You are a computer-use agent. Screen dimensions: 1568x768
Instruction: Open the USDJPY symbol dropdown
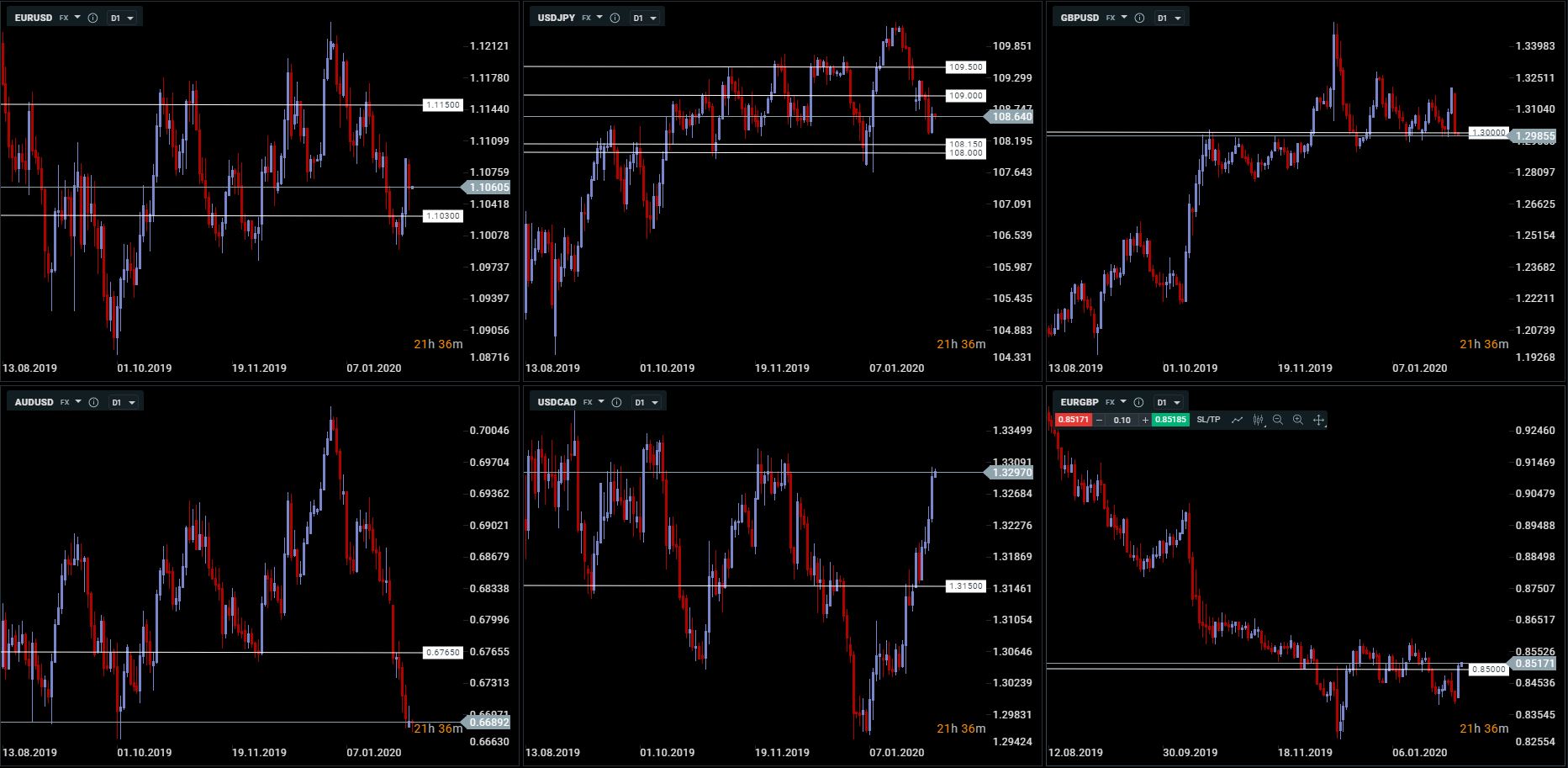click(x=600, y=17)
